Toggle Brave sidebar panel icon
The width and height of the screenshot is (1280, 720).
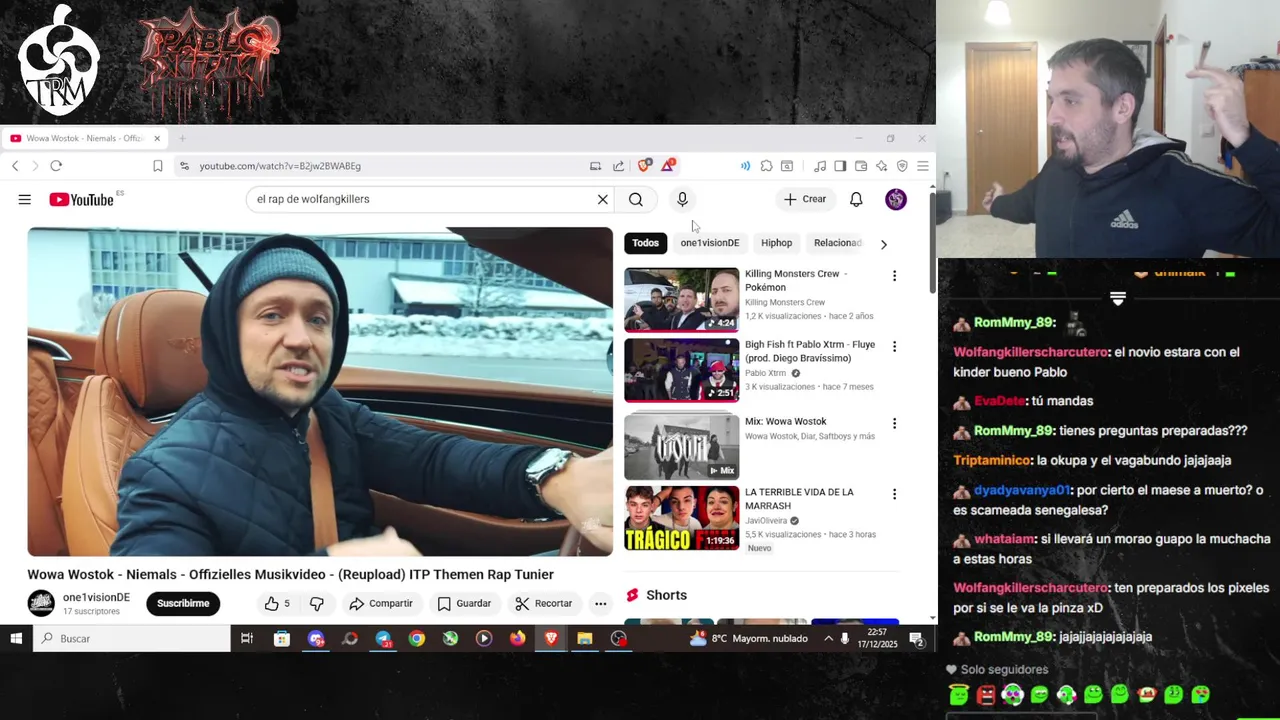[x=840, y=166]
